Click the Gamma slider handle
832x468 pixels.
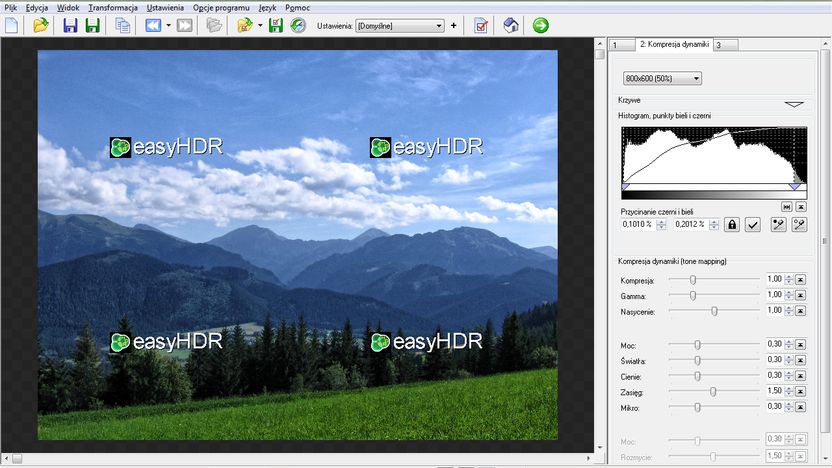(x=692, y=296)
